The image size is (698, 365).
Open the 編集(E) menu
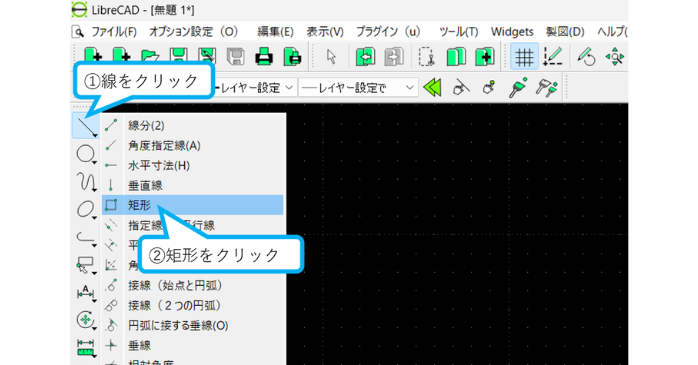click(275, 32)
